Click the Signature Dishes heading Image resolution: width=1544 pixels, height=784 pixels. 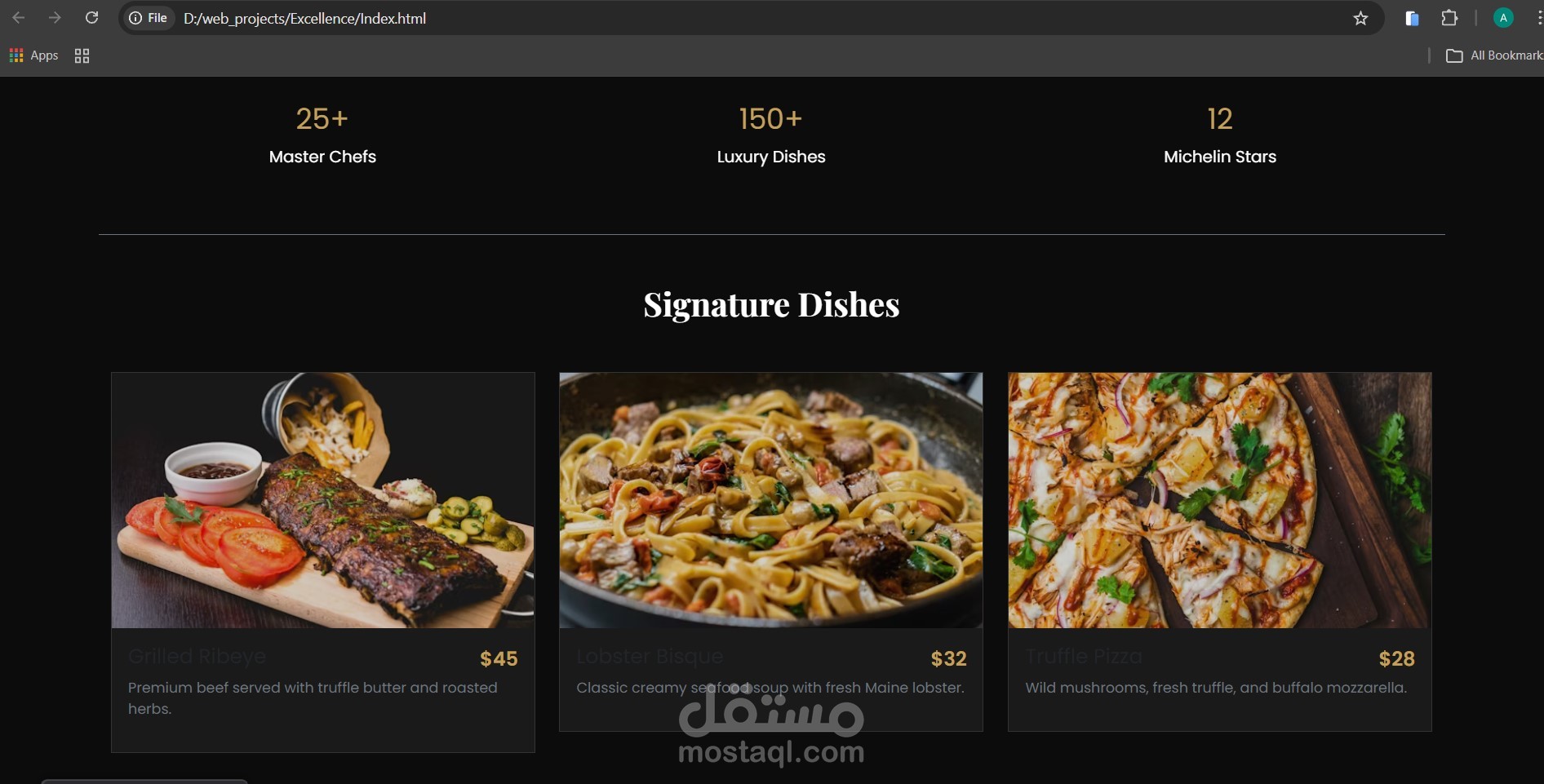pyautogui.click(x=771, y=305)
